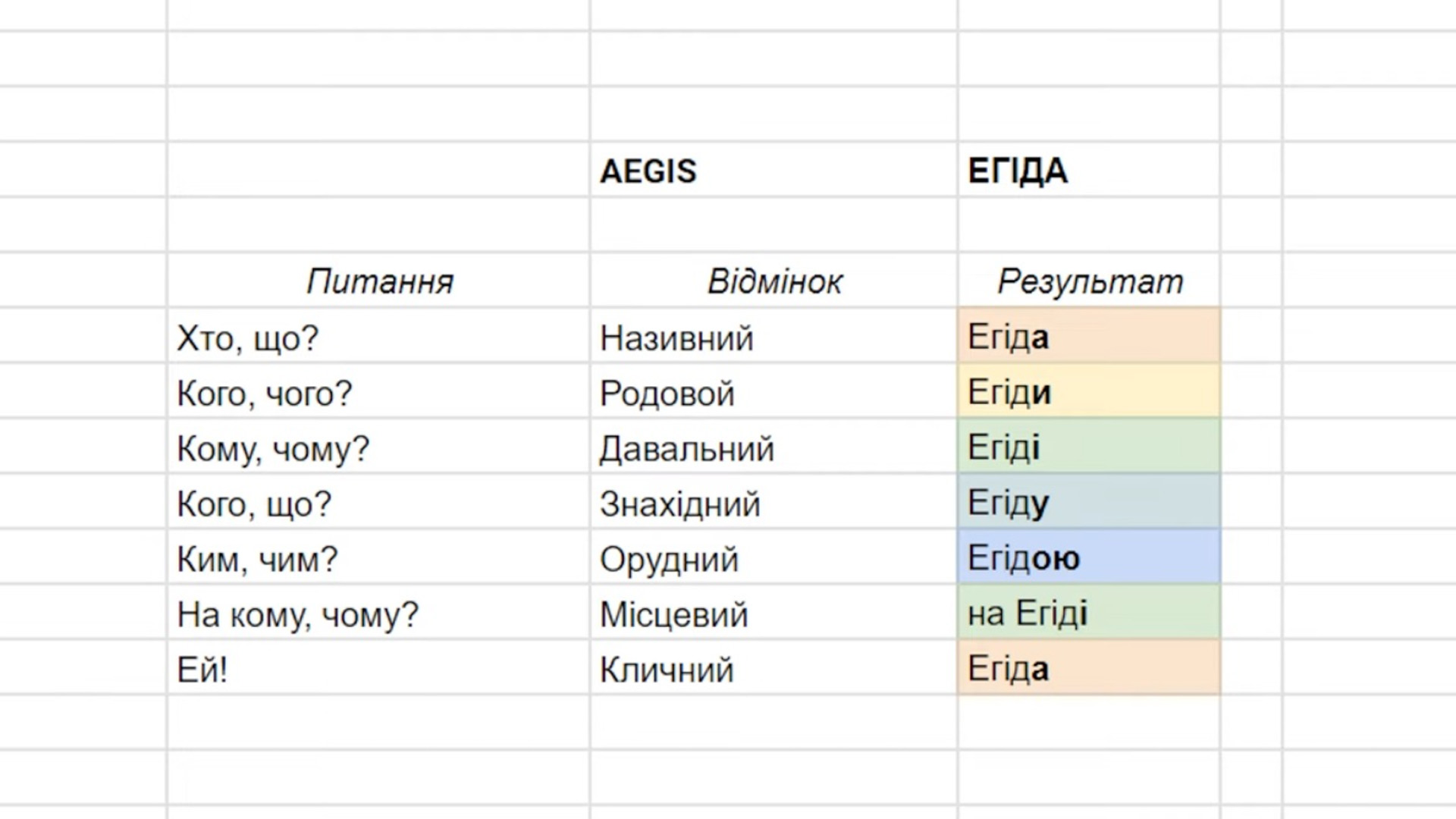Screen dimensions: 1456x819
Task: Click the Відмінок column header cell
Action: [774, 281]
